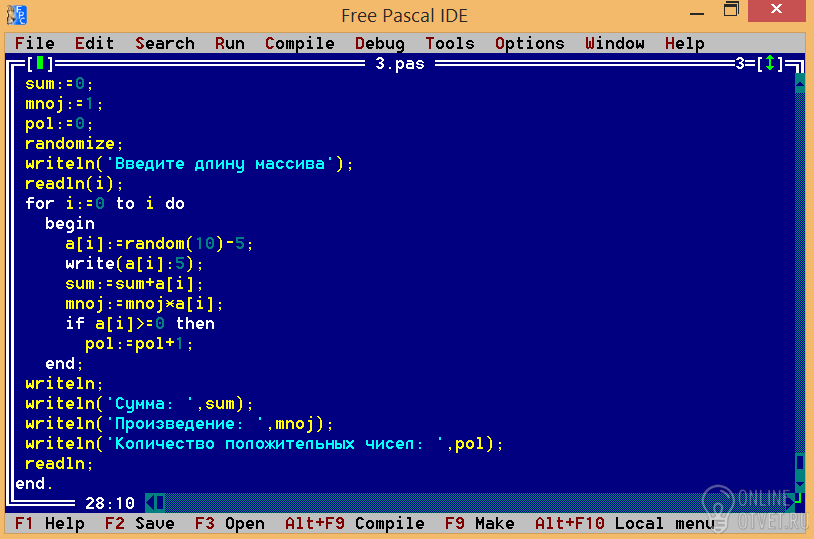Image resolution: width=814 pixels, height=539 pixels.
Task: Click the 'Произведение: ' writeln line
Action: tap(180, 423)
